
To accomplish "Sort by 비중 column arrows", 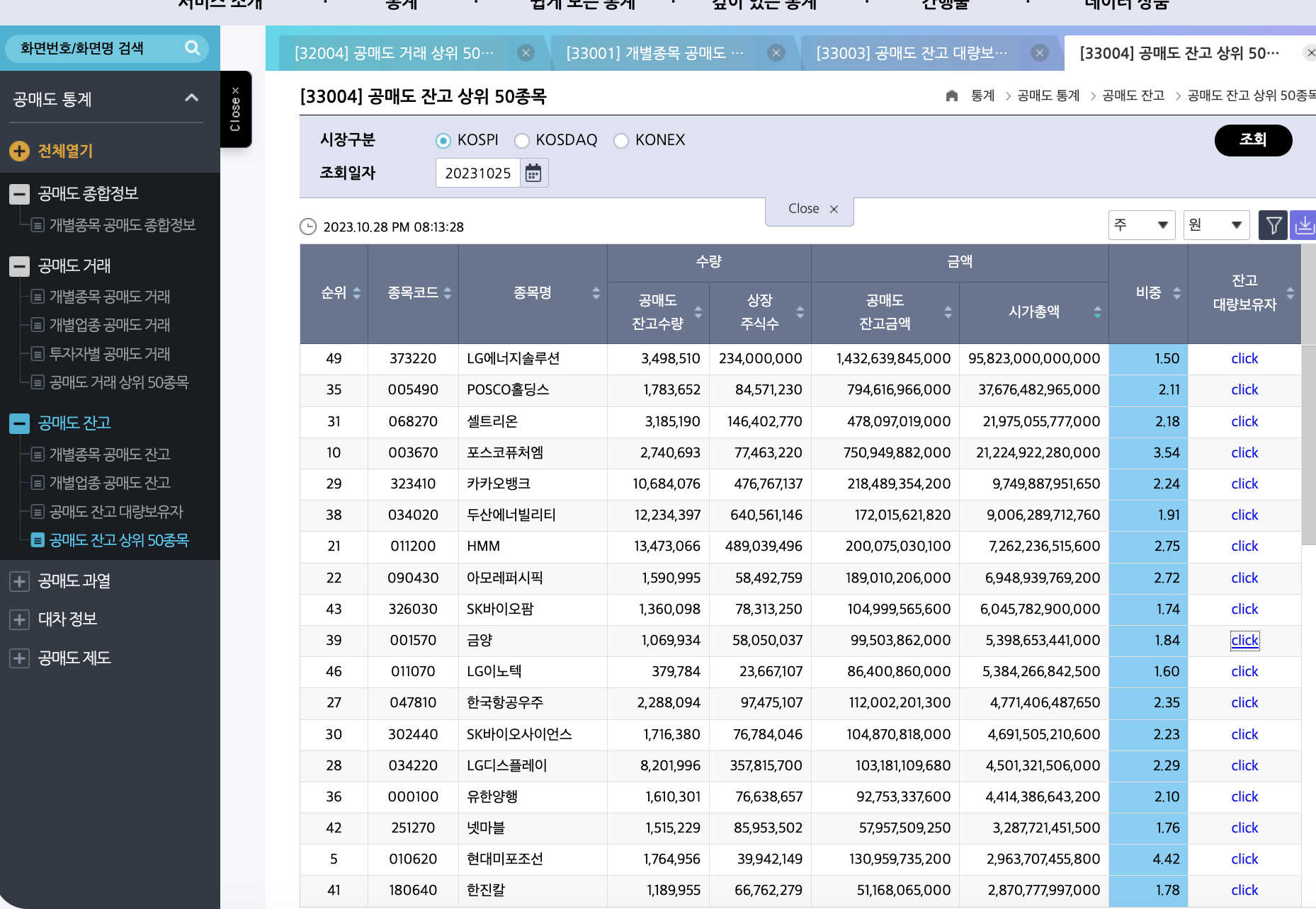I will point(1177,293).
